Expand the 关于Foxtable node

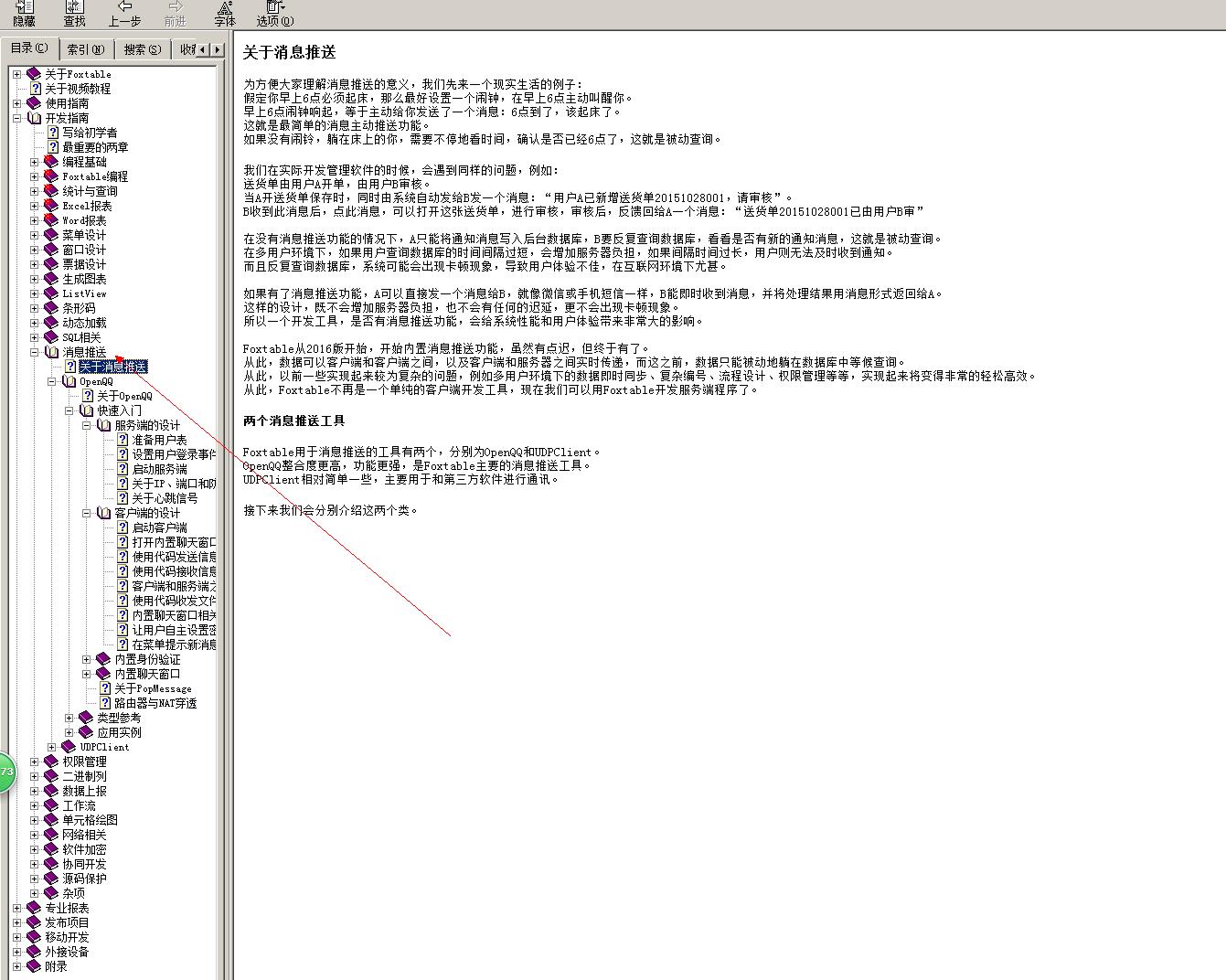(16, 74)
